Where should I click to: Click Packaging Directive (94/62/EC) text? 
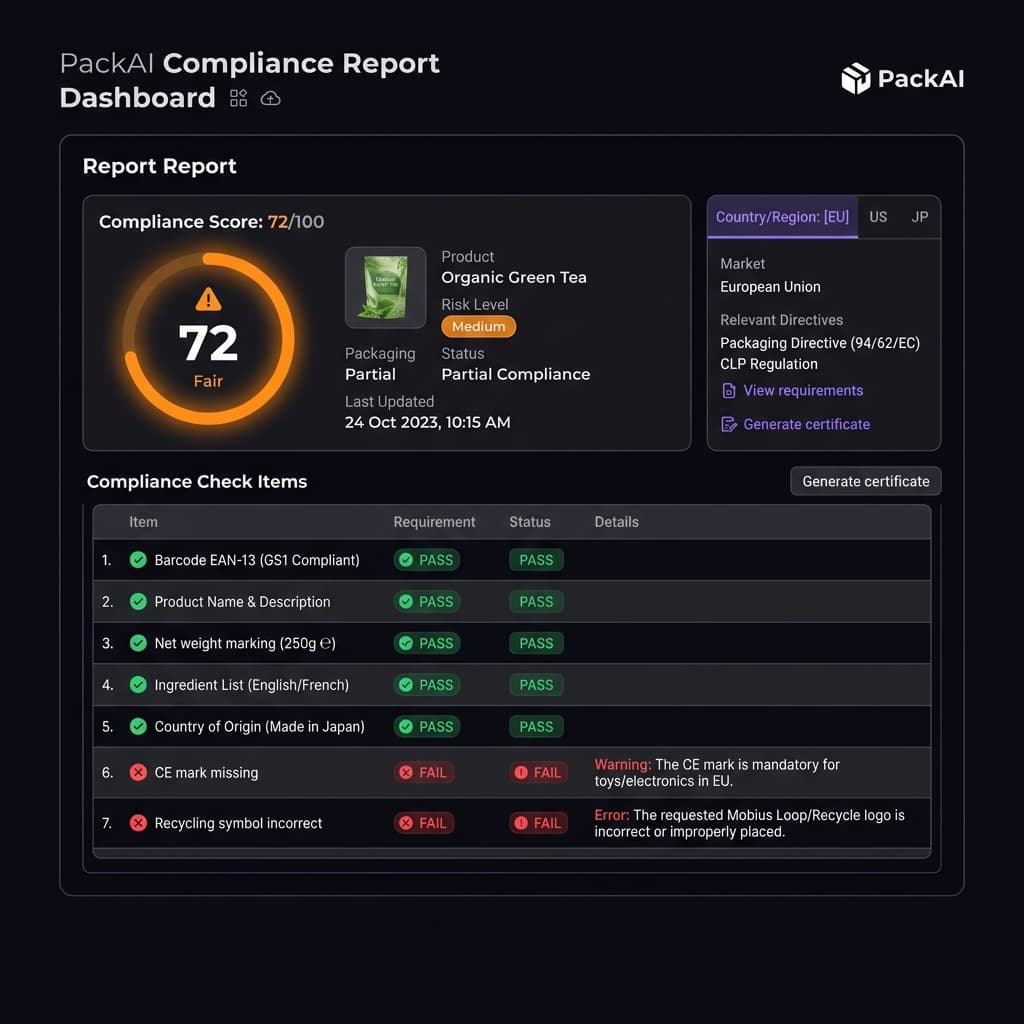tap(820, 343)
